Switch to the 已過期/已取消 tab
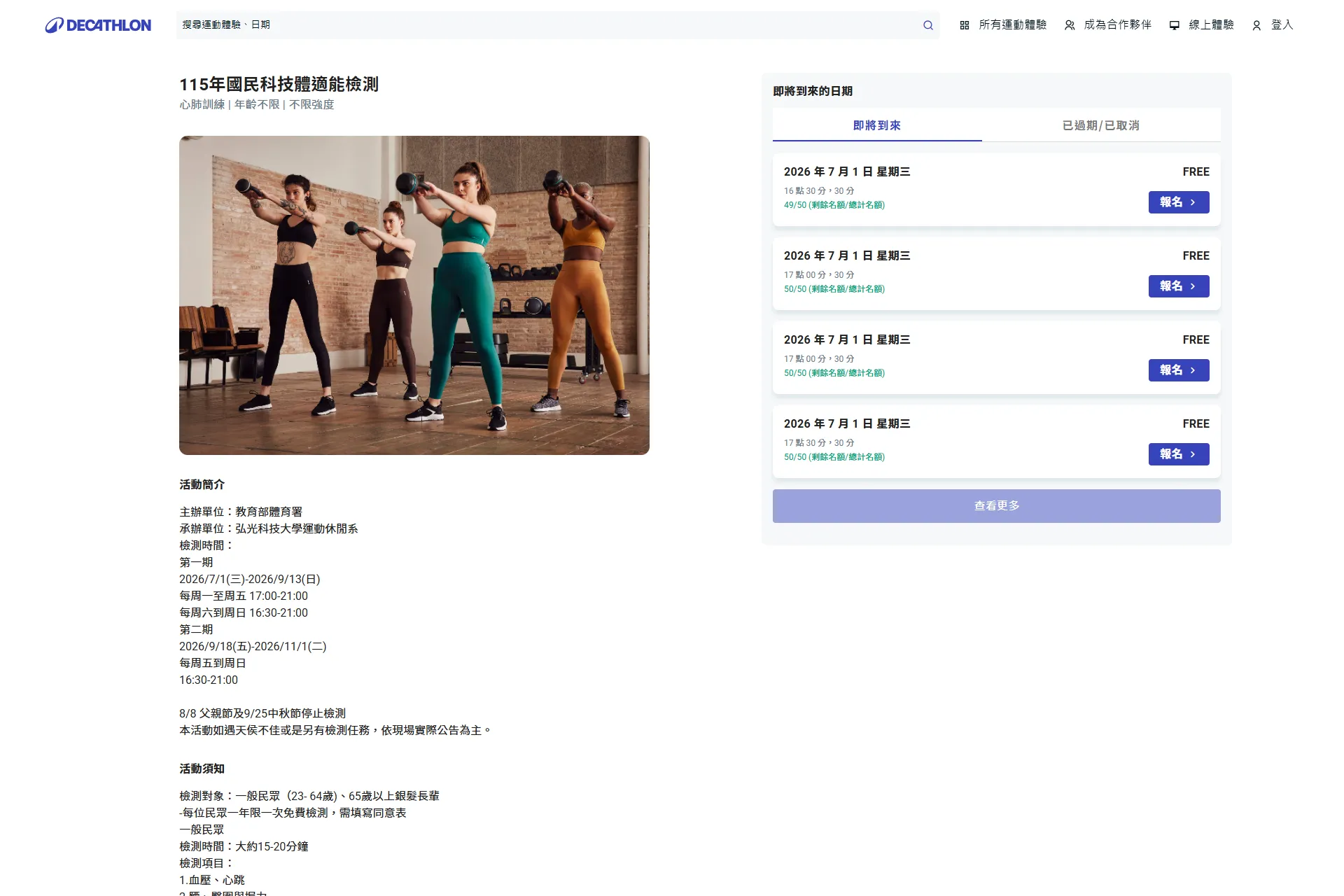 [1101, 125]
